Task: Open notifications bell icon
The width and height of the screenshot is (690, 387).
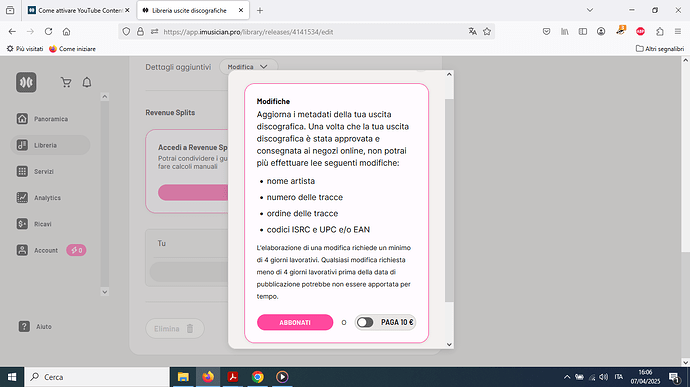Action: [87, 82]
